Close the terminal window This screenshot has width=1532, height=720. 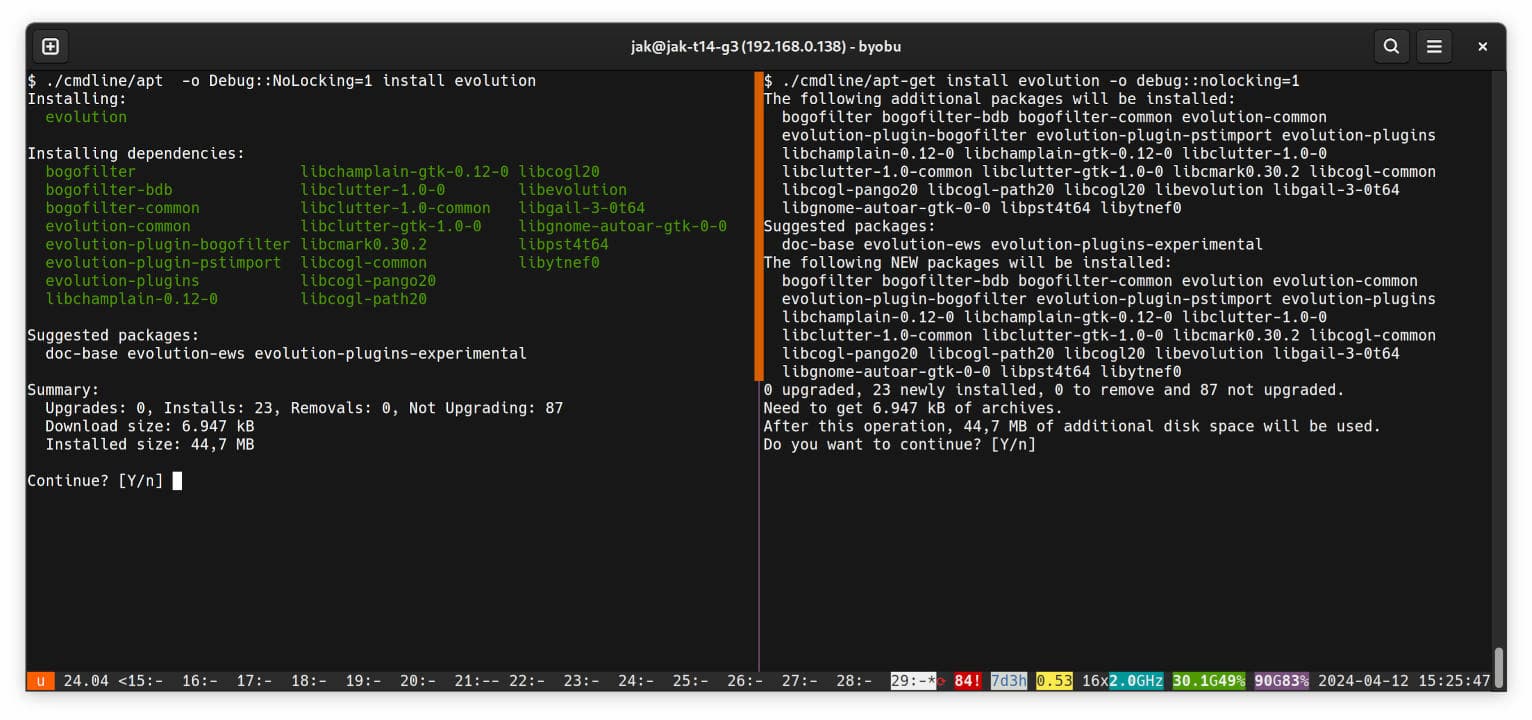1483,46
